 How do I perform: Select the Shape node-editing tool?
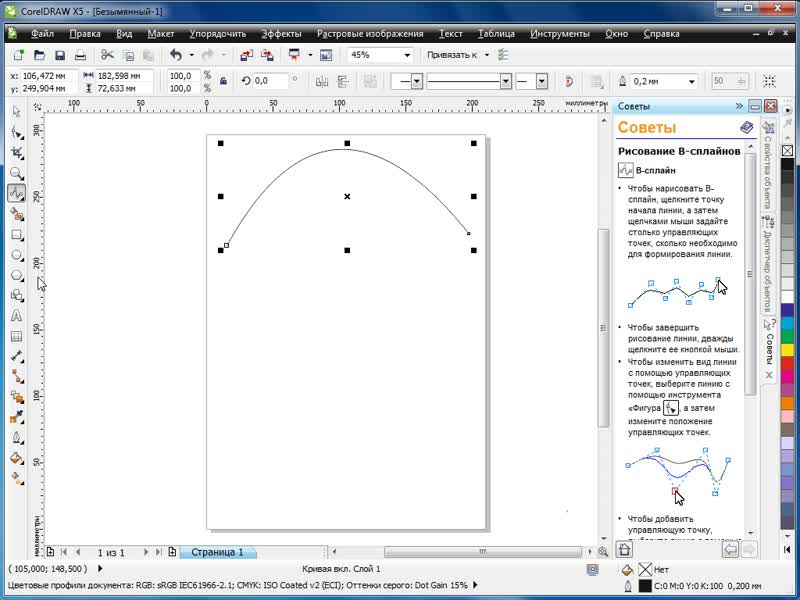click(16, 133)
